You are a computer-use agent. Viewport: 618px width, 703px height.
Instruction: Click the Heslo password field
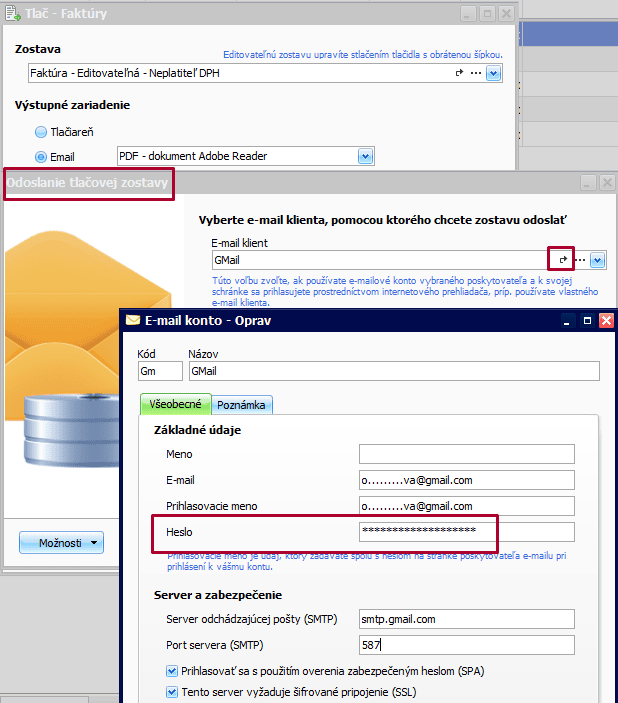[467, 531]
